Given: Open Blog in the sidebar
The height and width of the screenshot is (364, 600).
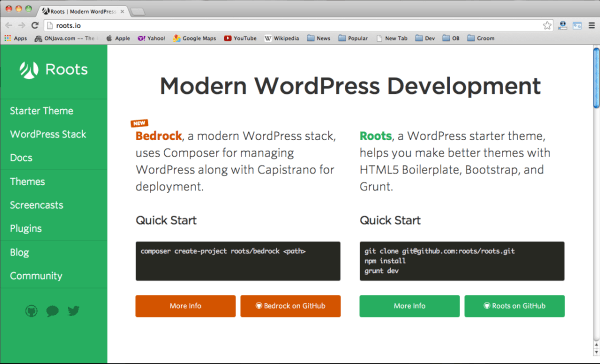Looking at the screenshot, I should click(x=19, y=253).
